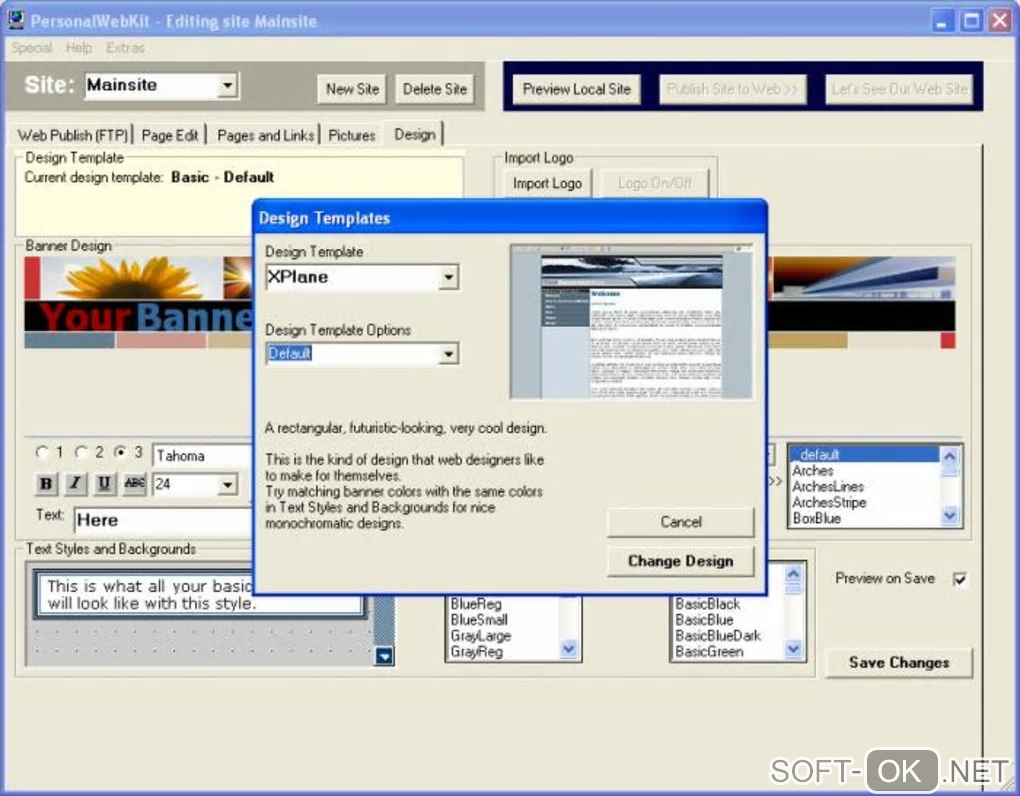
Task: Select BasicGreen background
Action: pos(727,652)
